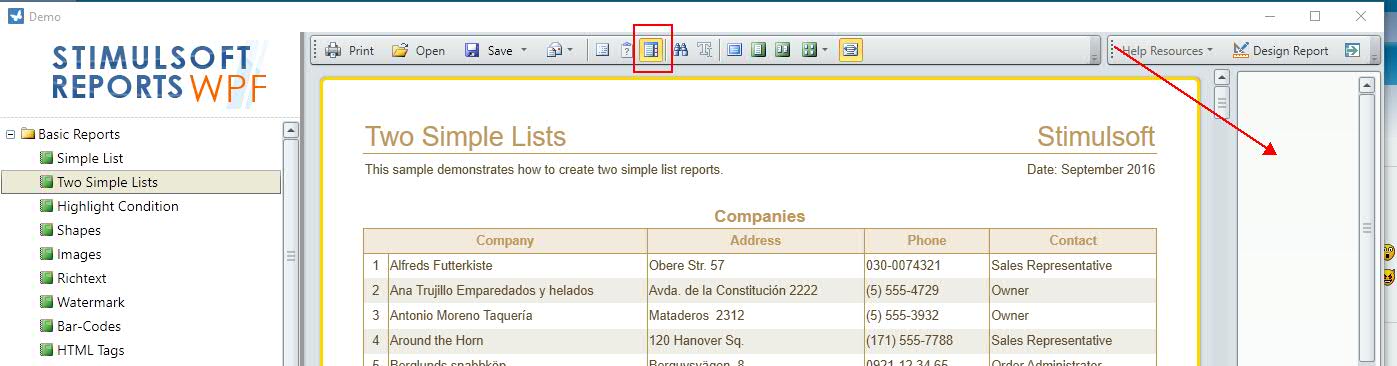Open the HTML Tags report
The width and height of the screenshot is (1397, 366).
pos(91,350)
